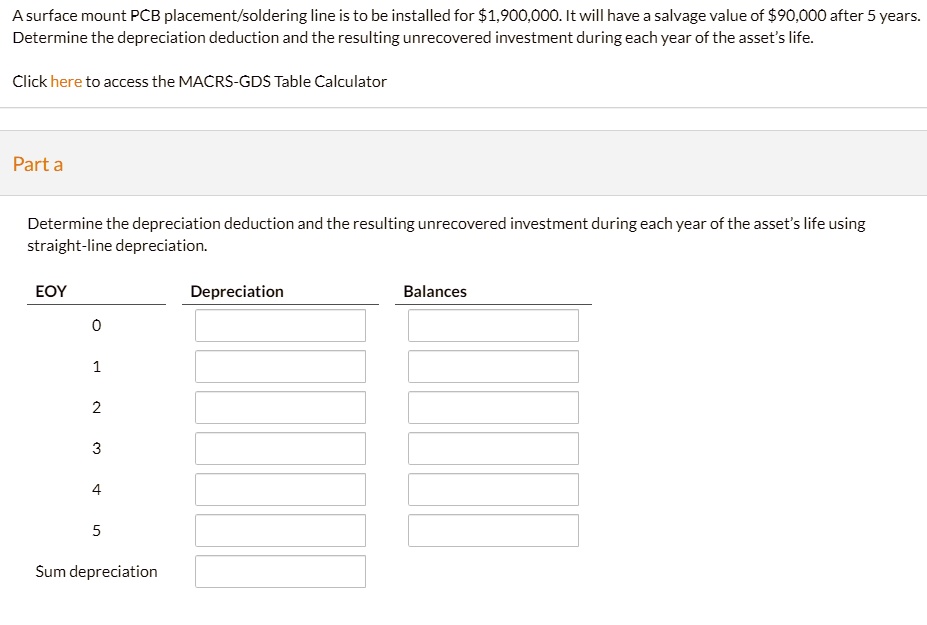Image resolution: width=927 pixels, height=625 pixels.
Task: Select the Depreciation field for EOY 0
Action: click(x=280, y=326)
